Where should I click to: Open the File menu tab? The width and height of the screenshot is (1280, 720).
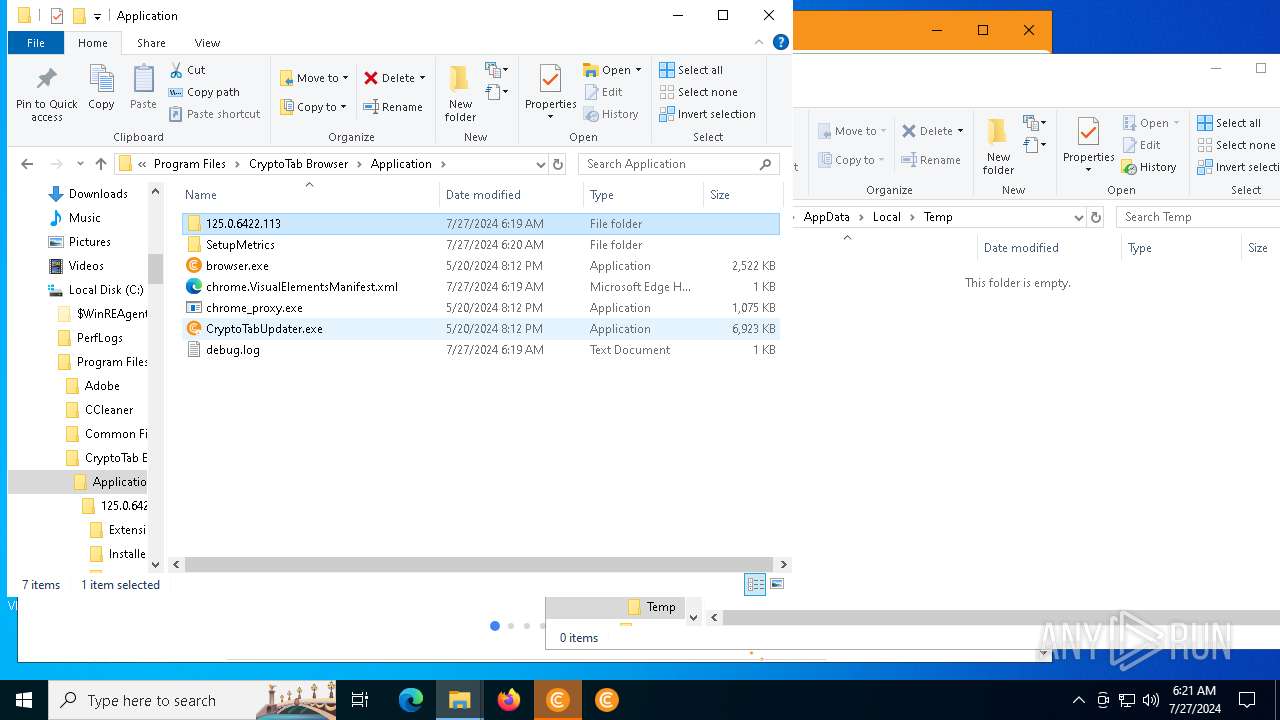pos(36,43)
